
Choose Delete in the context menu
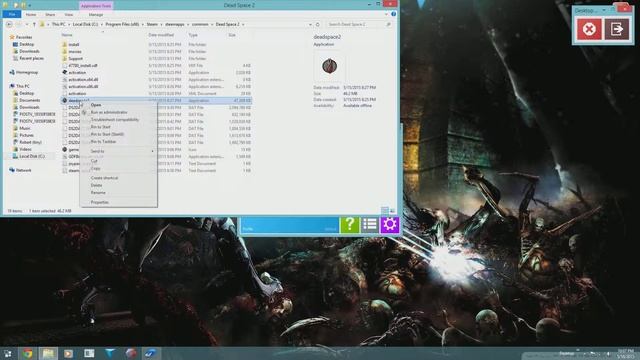point(97,185)
